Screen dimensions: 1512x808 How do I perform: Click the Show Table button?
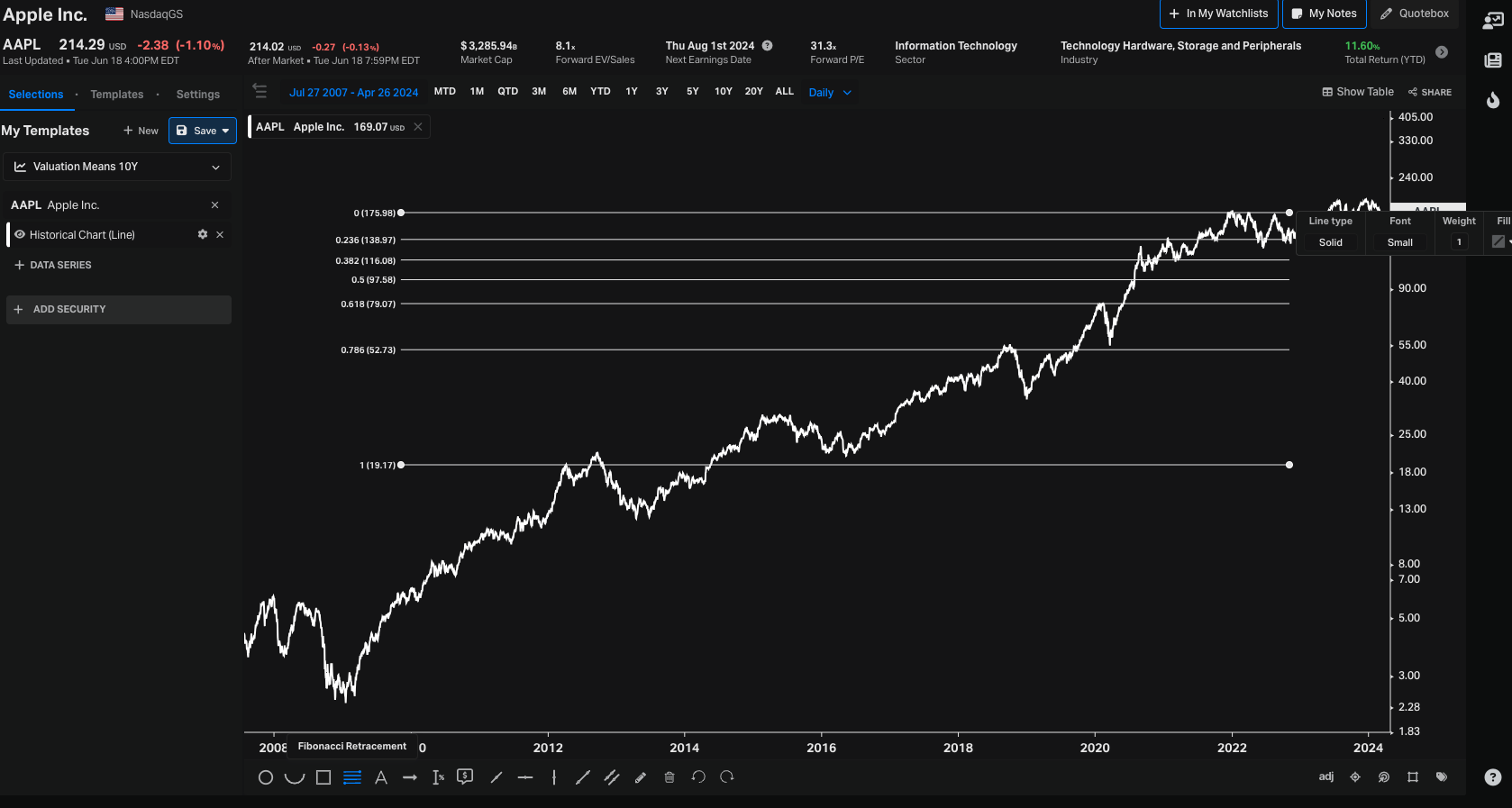pos(1358,92)
